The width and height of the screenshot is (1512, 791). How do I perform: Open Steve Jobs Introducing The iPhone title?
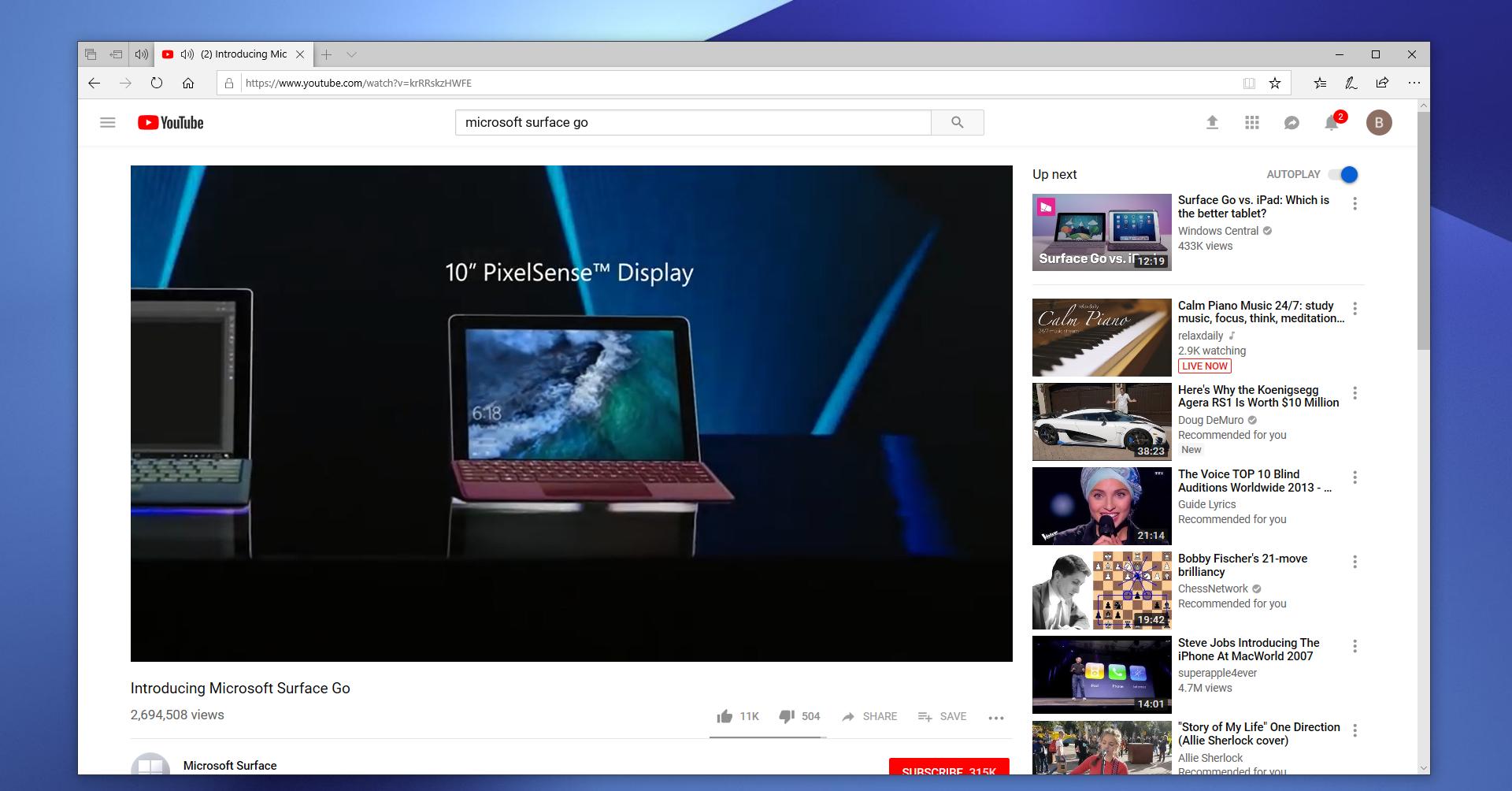point(1249,649)
